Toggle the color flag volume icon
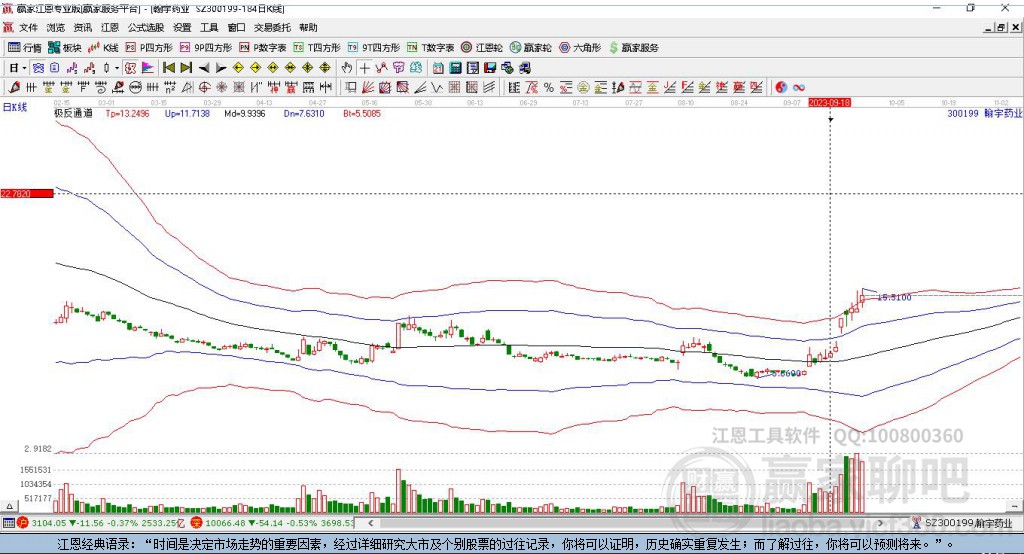This screenshot has height=554, width=1024. click(x=148, y=68)
